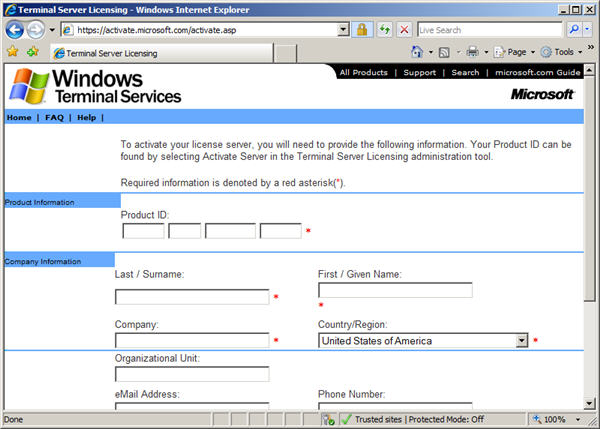Screen dimensions: 600x429
Task: Click the privacy report status icon
Action: point(328,420)
